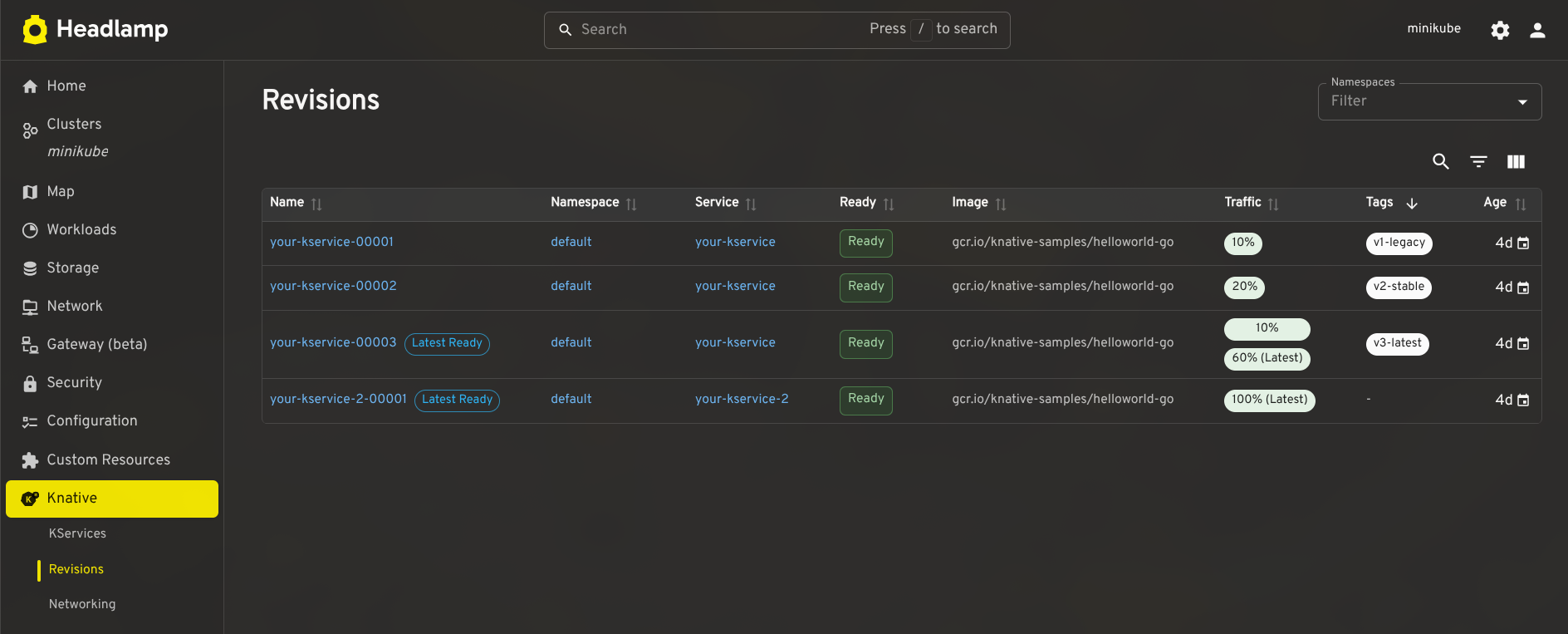The width and height of the screenshot is (1568, 634).
Task: Open your-kservice-2-00001 revision link
Action: [338, 399]
